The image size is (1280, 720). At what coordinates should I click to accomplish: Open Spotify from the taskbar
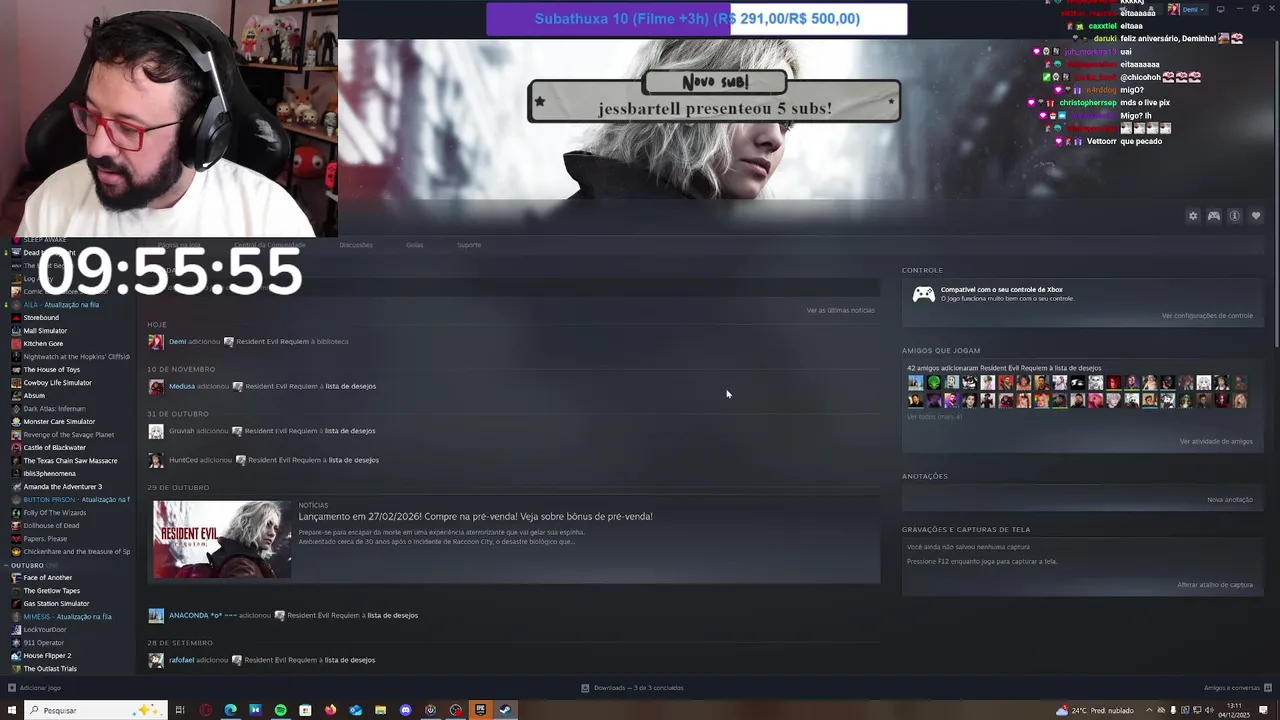coord(281,710)
